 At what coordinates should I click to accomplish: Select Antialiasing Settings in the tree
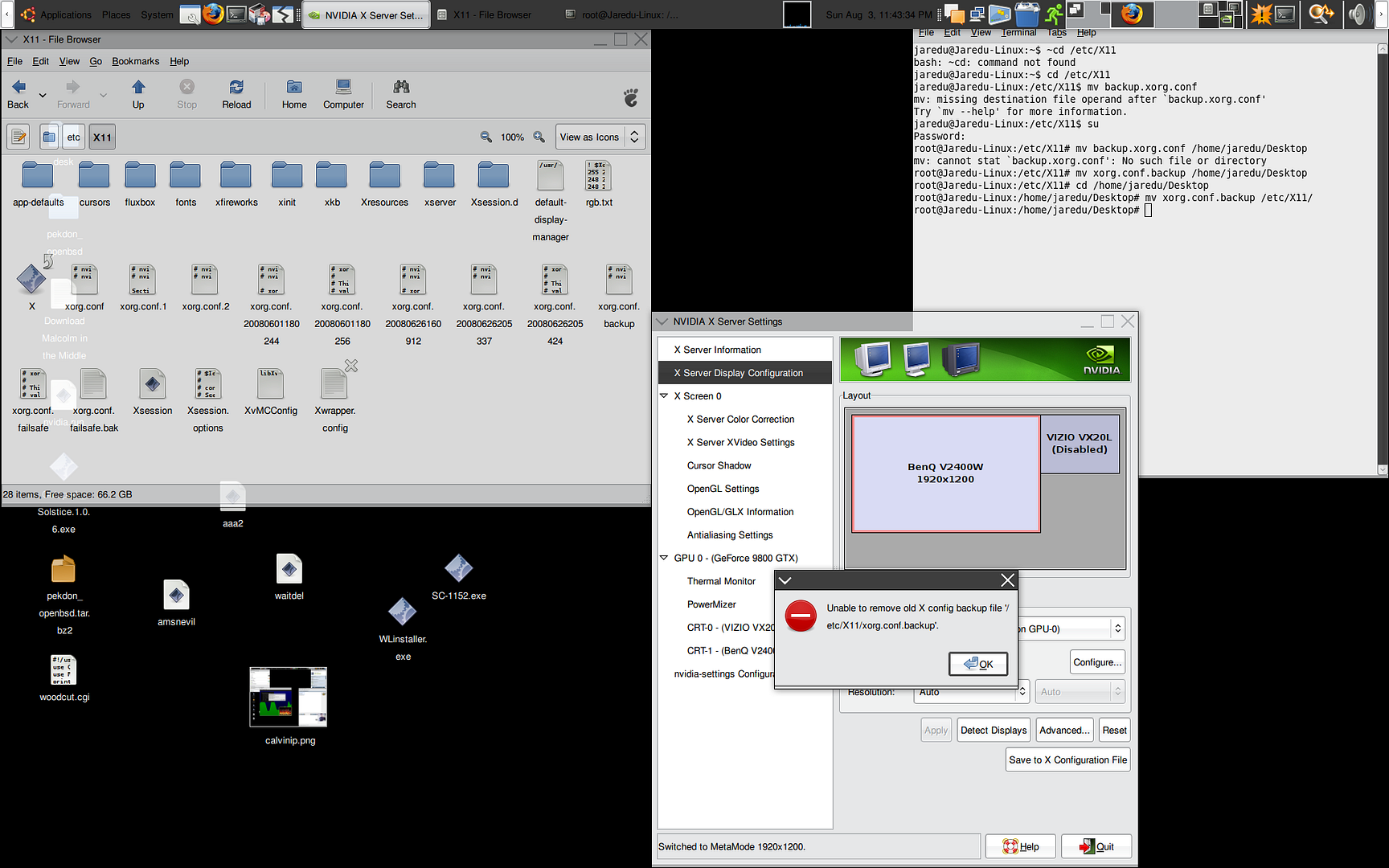pyautogui.click(x=730, y=535)
